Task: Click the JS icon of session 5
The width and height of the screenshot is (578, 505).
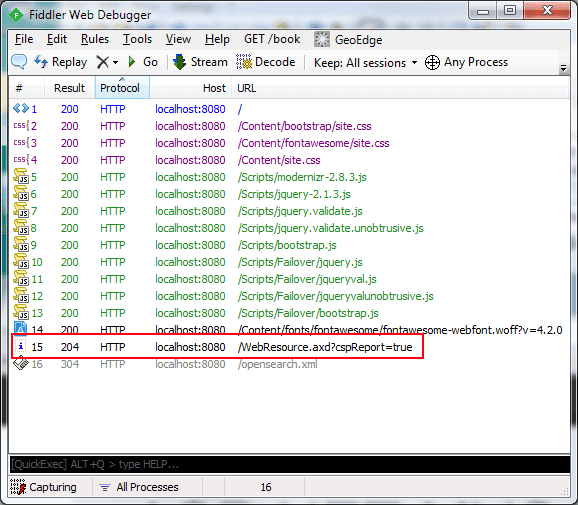Action: [21, 176]
